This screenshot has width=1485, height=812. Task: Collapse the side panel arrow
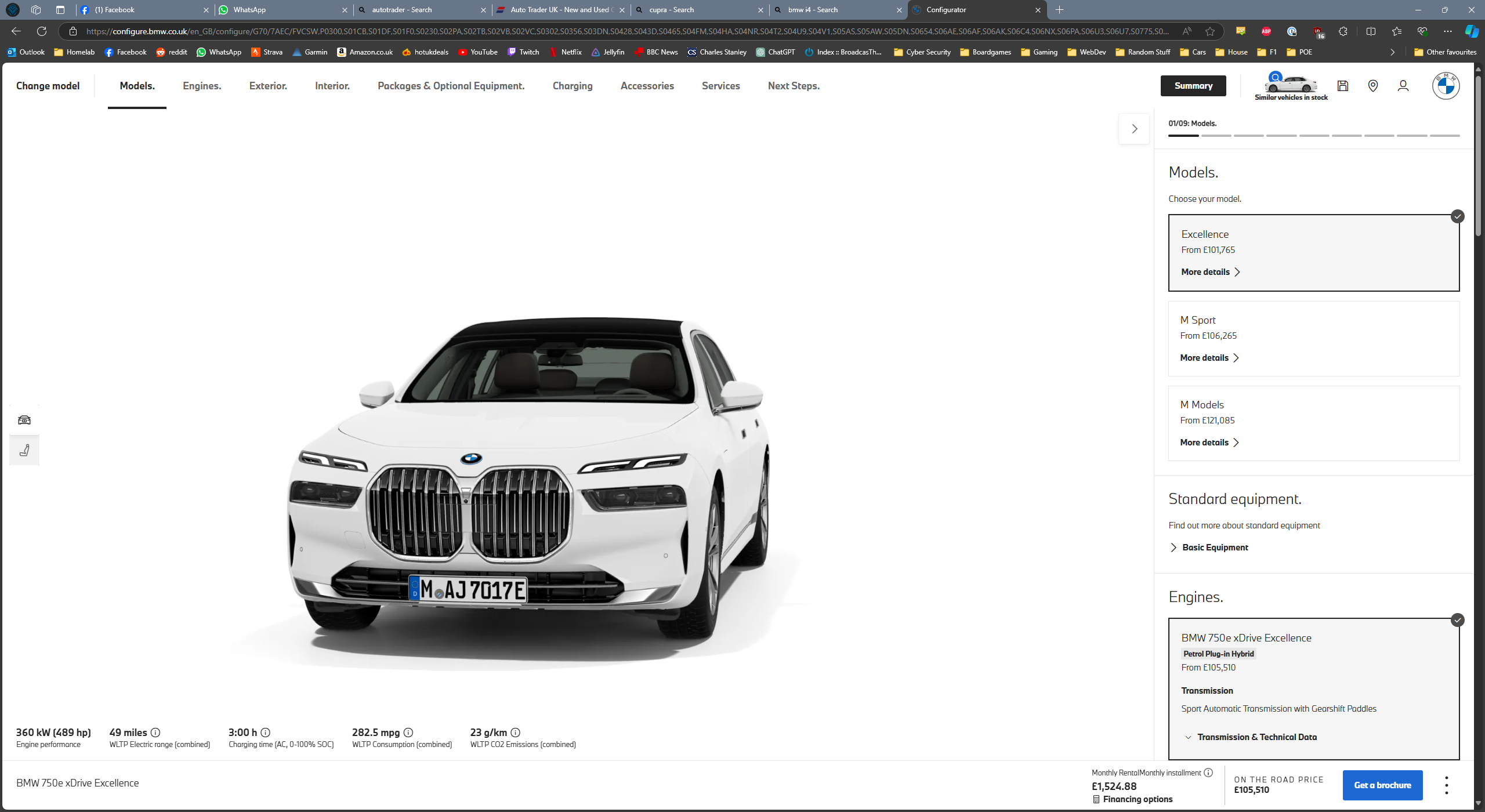pos(1134,129)
